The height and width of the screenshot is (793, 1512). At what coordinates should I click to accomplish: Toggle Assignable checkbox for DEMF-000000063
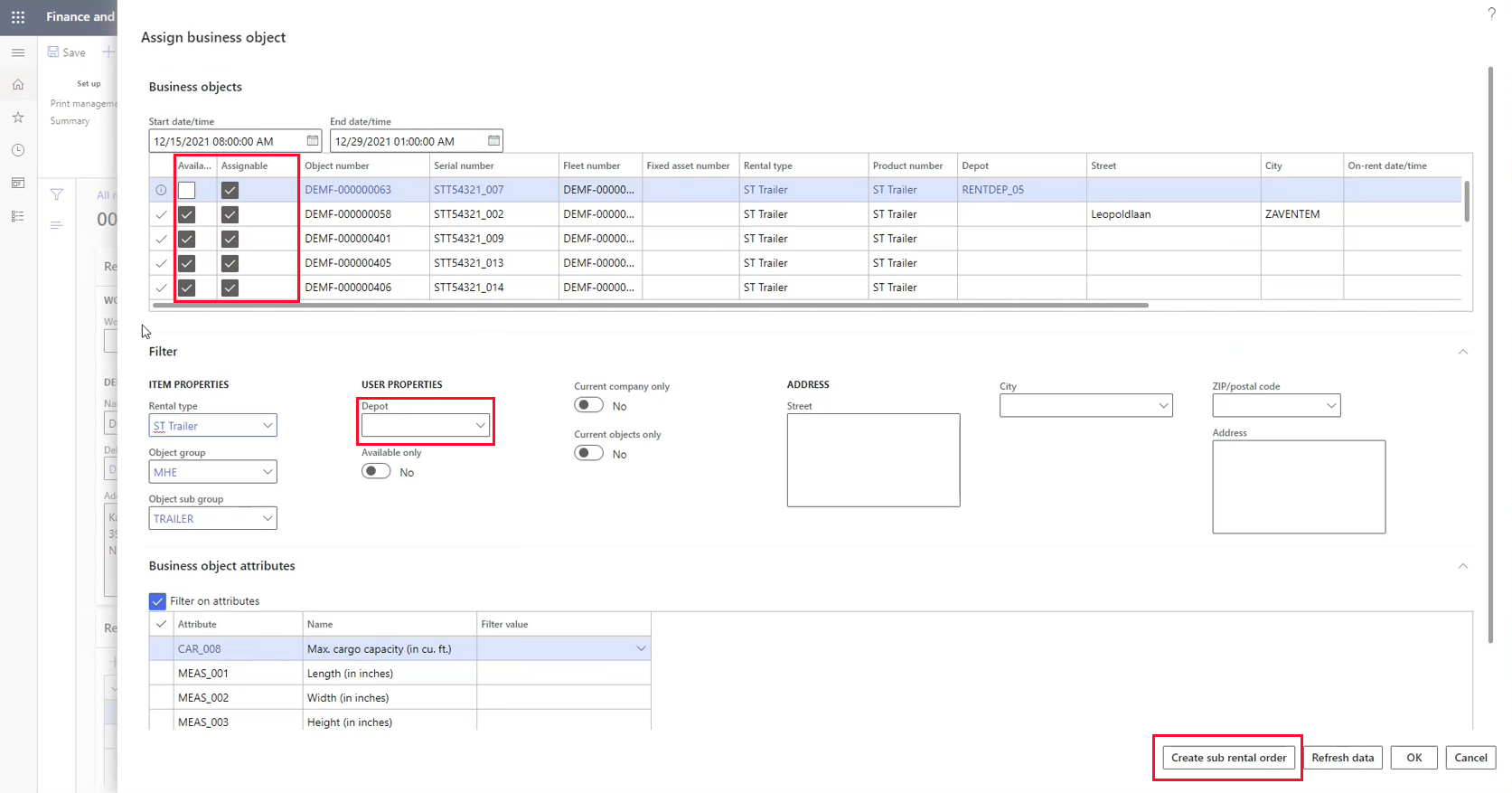click(x=230, y=190)
